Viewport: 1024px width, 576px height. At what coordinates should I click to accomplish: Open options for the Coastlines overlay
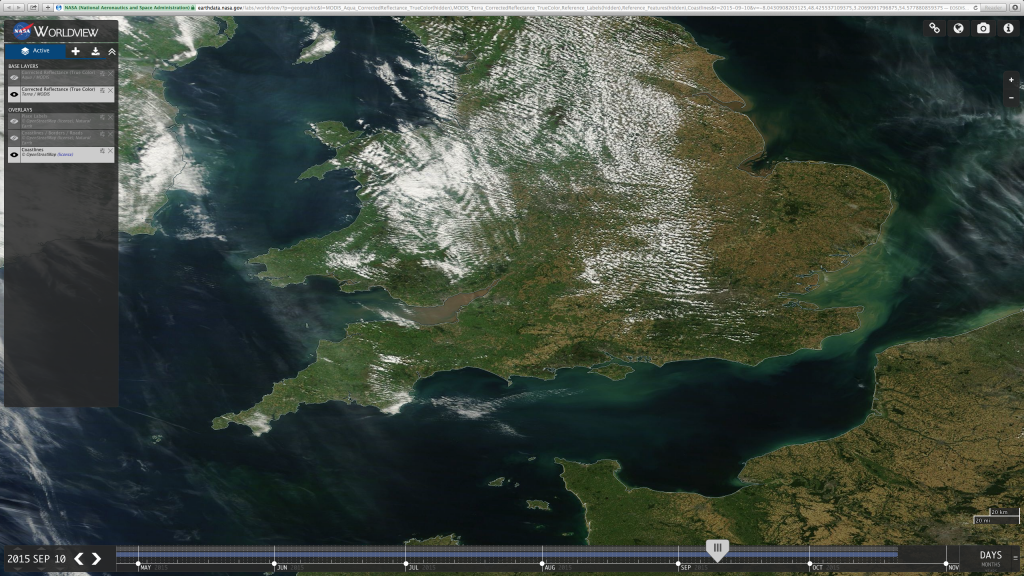click(x=102, y=151)
